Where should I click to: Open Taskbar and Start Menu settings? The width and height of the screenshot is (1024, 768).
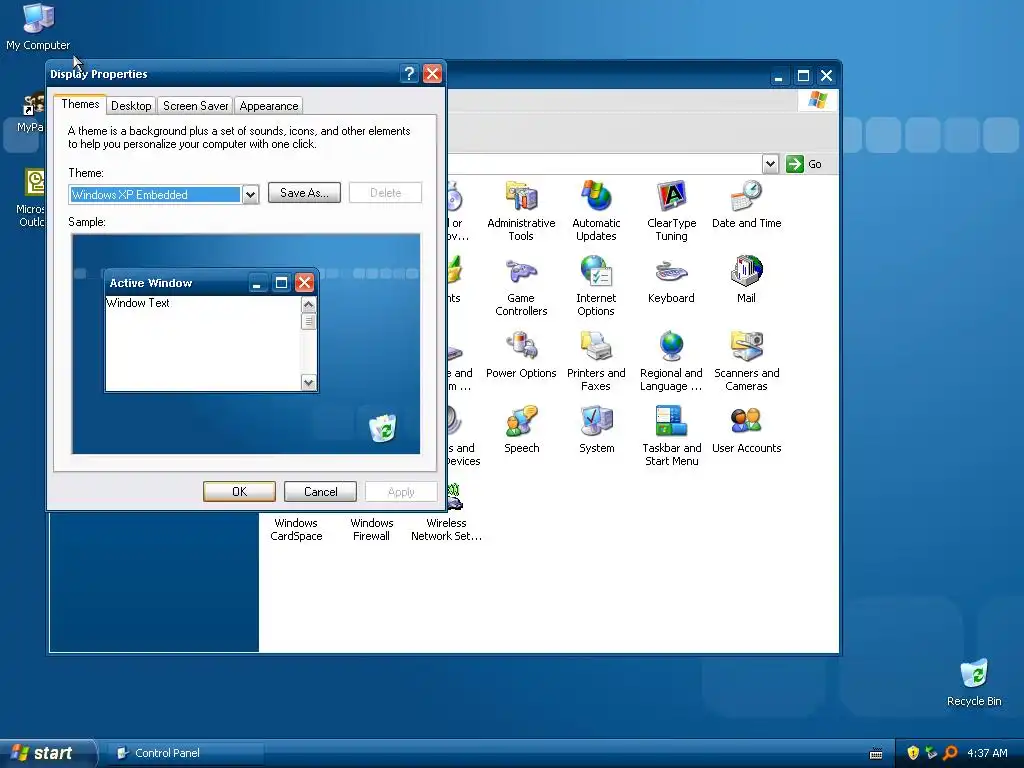(x=671, y=436)
